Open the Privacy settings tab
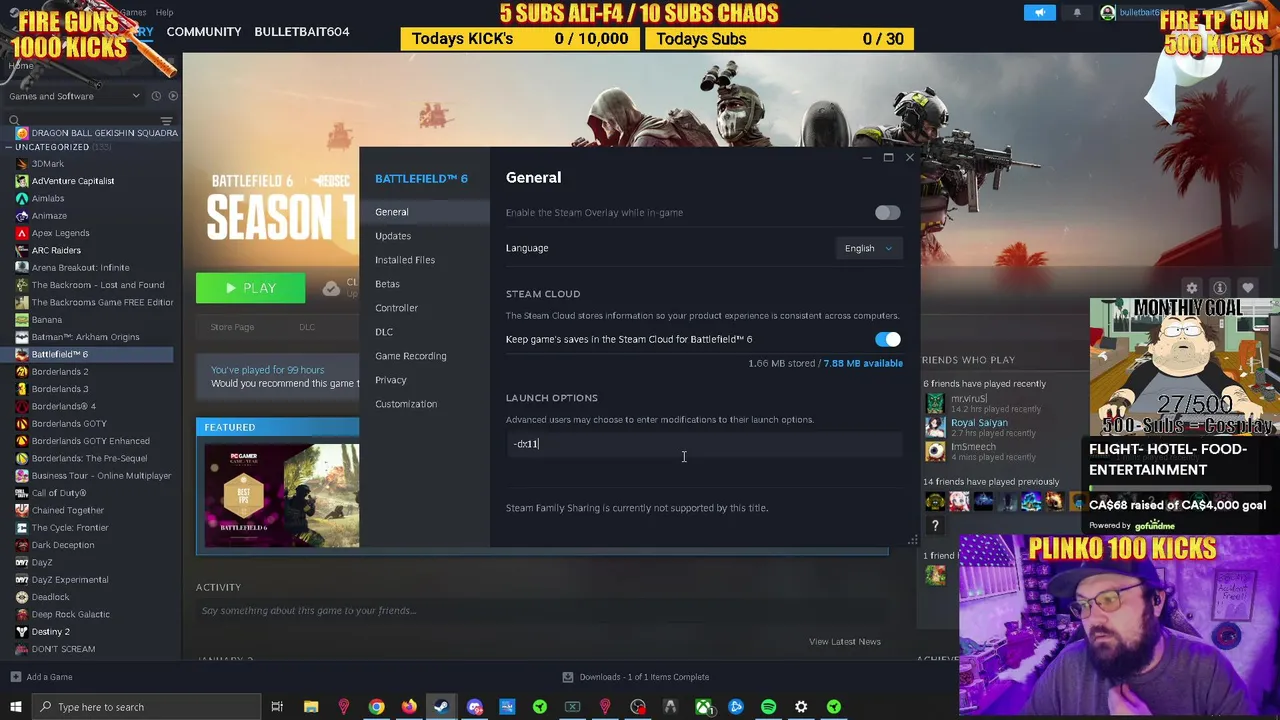Viewport: 1280px width, 720px height. (391, 380)
